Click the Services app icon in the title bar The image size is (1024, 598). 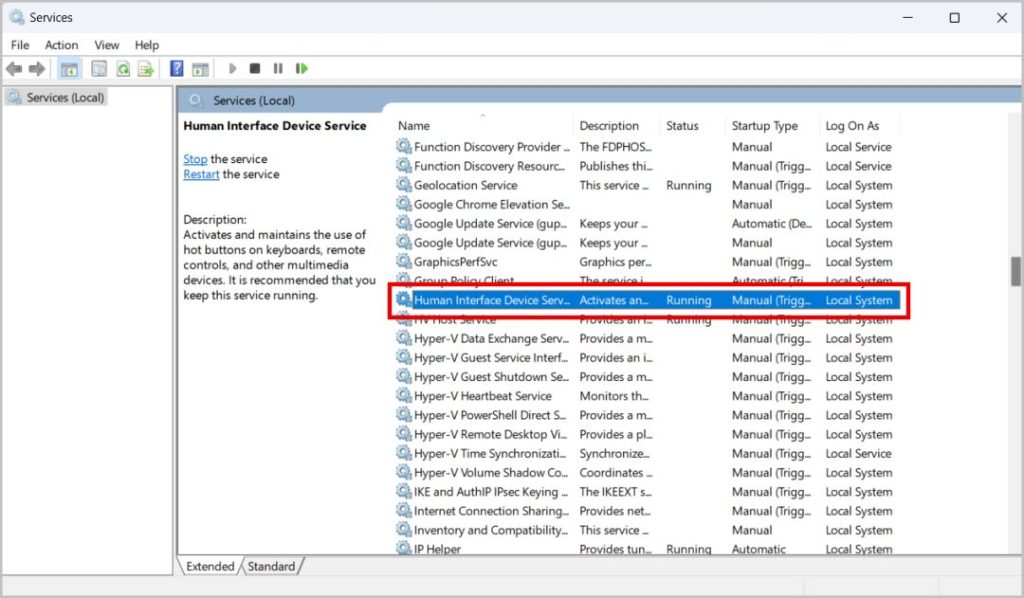point(16,17)
